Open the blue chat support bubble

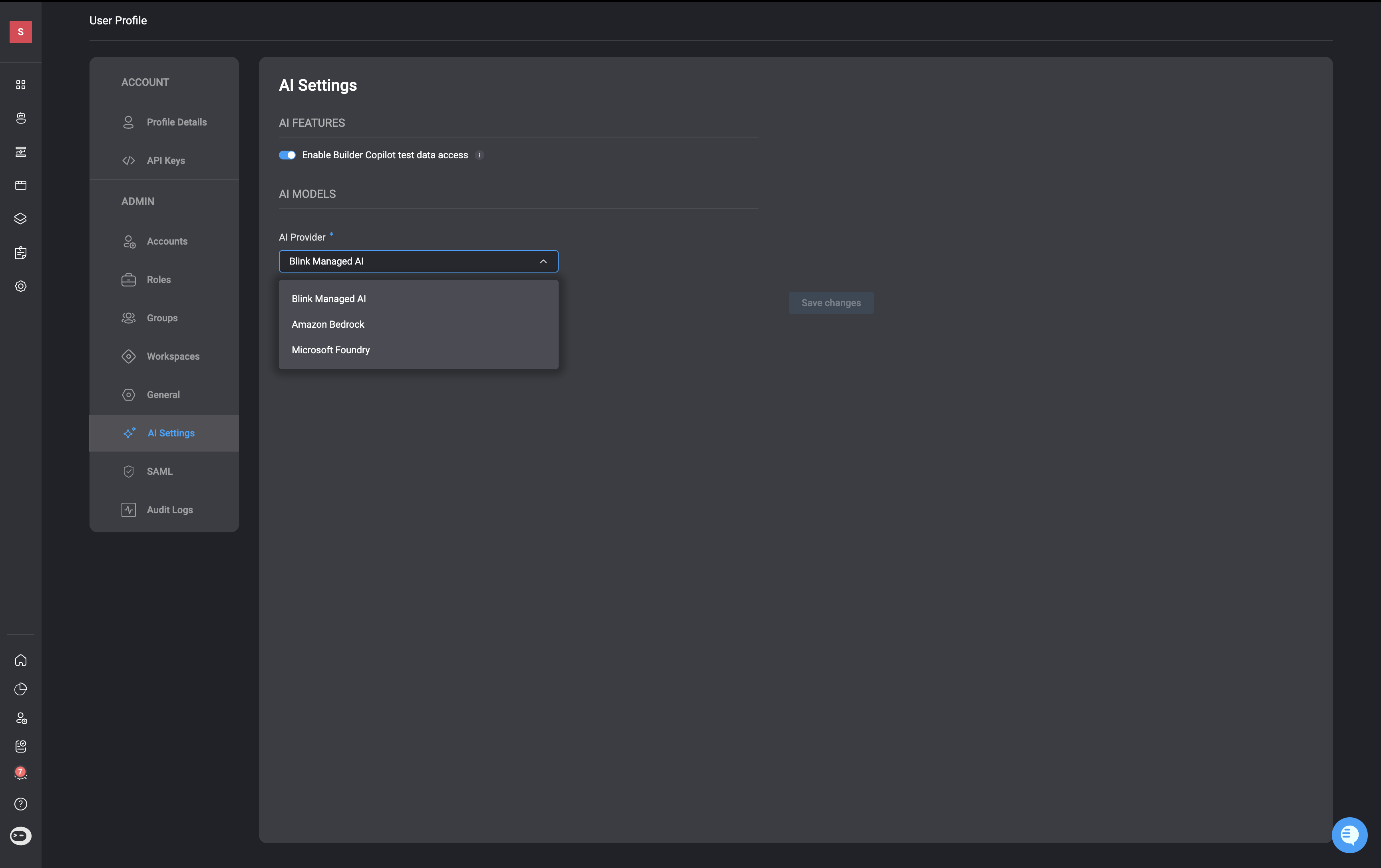coord(1349,835)
